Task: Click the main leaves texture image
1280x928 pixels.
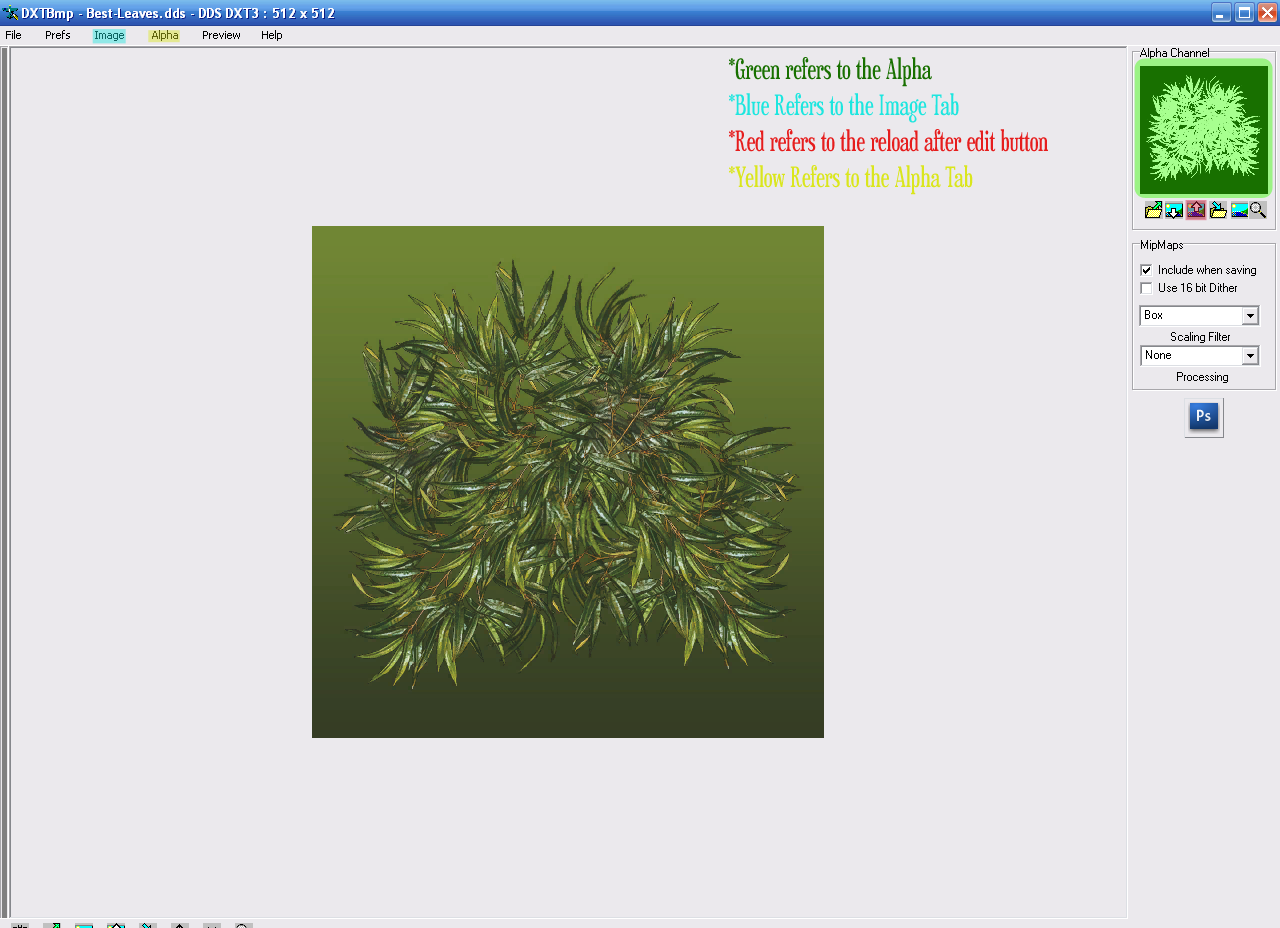Action: (568, 482)
